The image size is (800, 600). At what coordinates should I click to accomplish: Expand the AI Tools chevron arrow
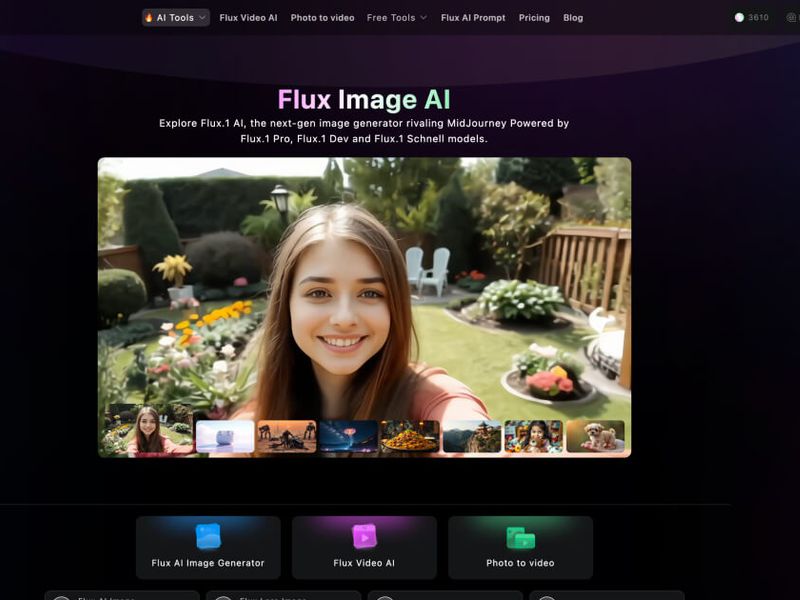tap(204, 17)
